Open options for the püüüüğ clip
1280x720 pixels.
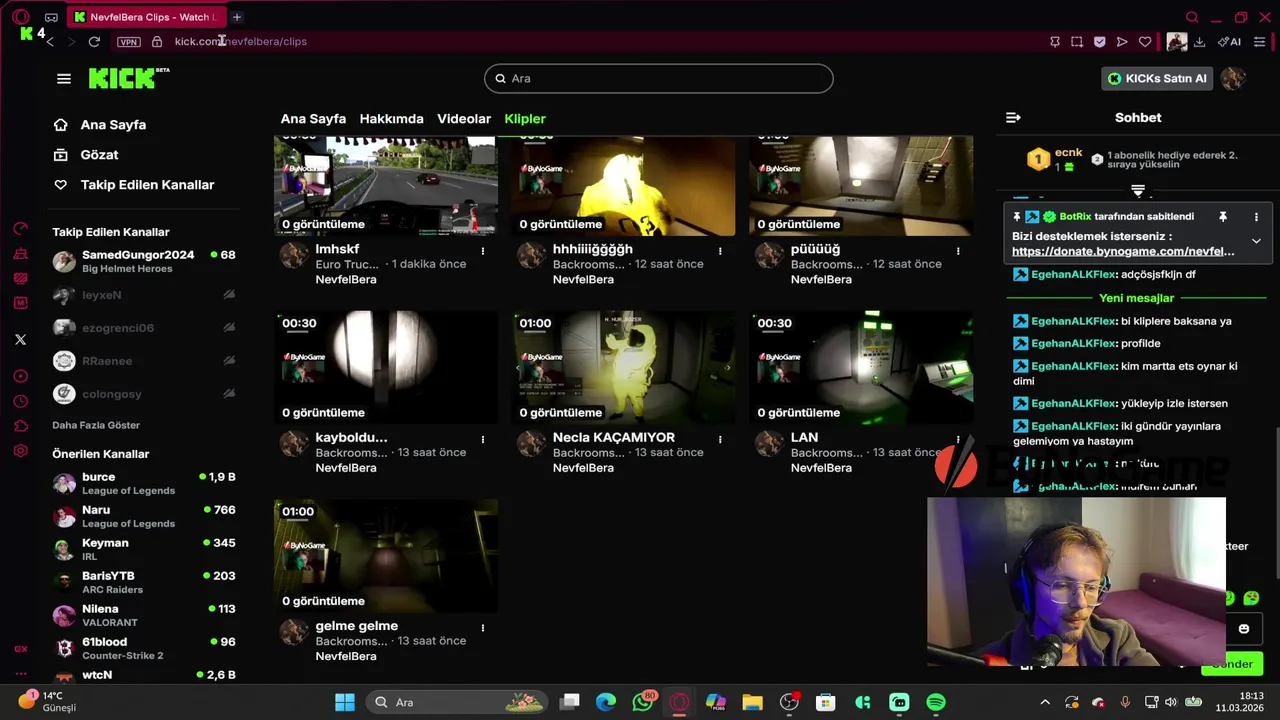point(958,251)
